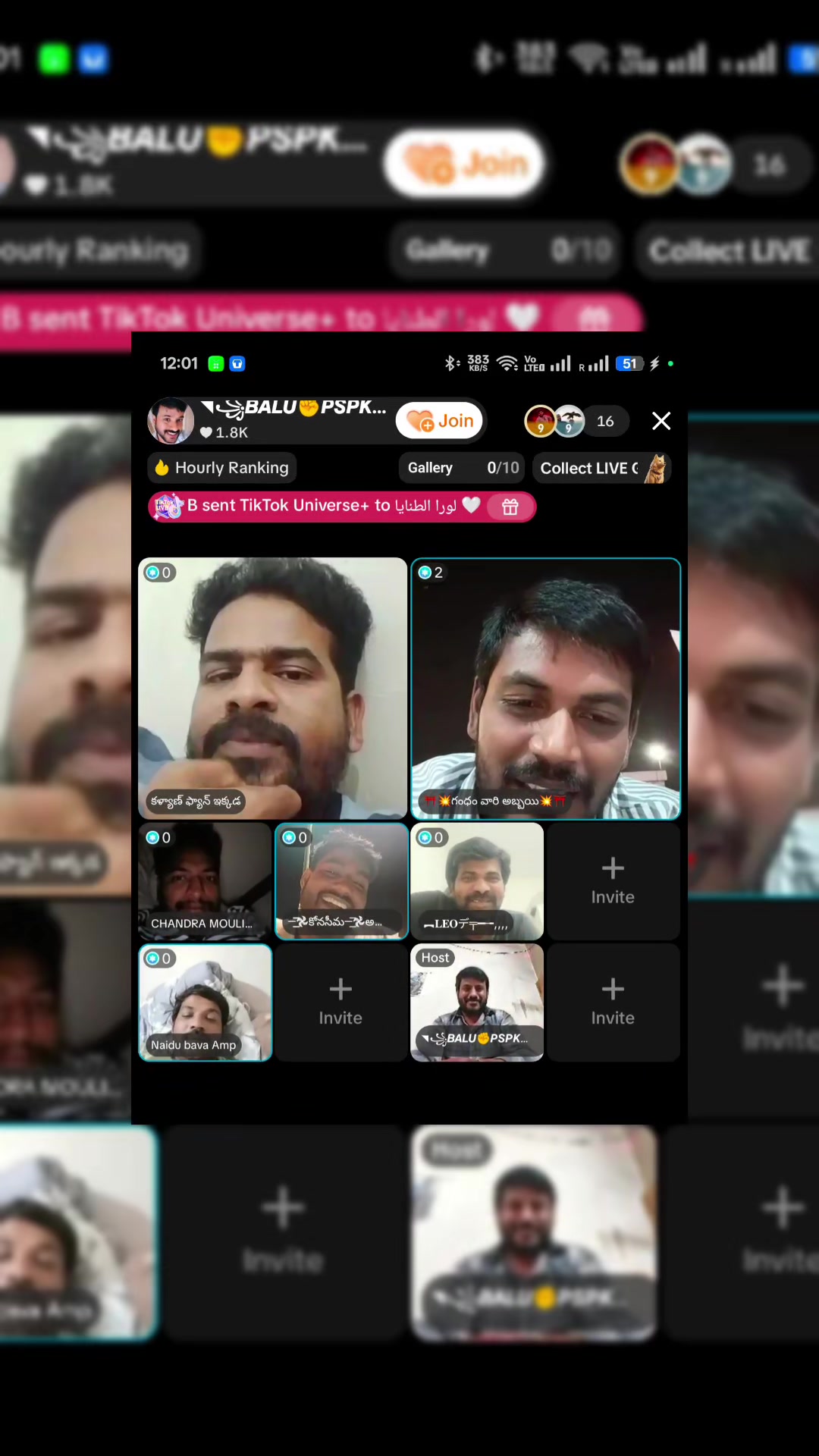The height and width of the screenshot is (1456, 819).
Task: Tap the TikTok Universe gift badge icon
Action: (x=168, y=507)
